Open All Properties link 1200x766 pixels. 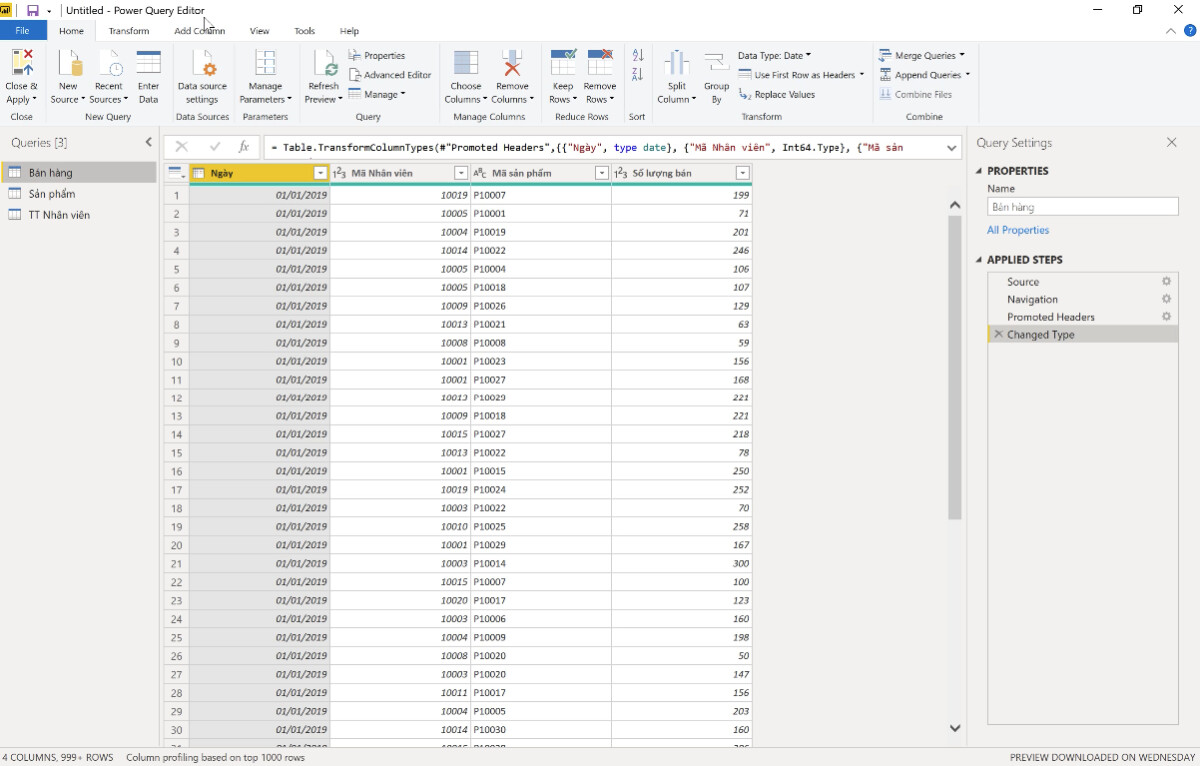[1018, 229]
